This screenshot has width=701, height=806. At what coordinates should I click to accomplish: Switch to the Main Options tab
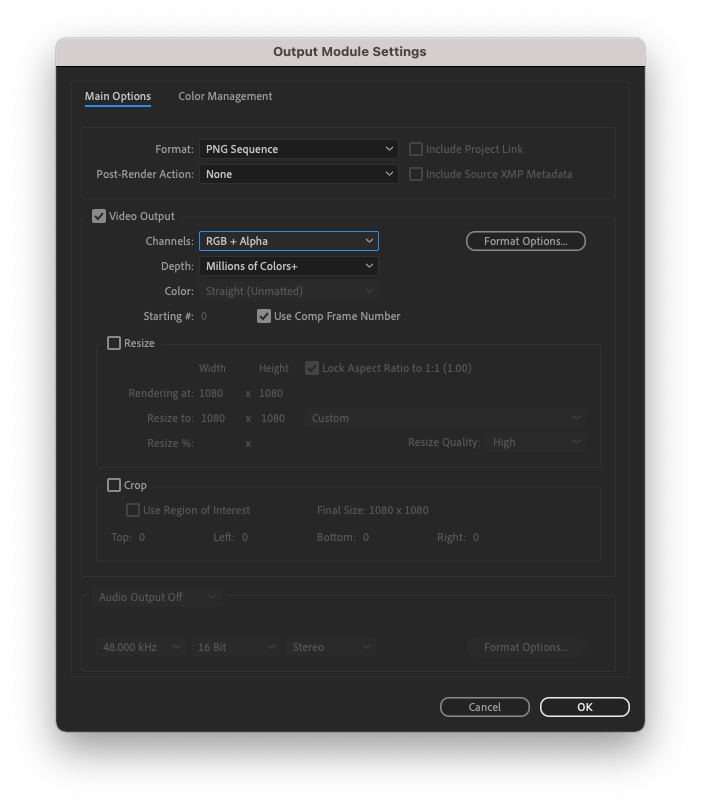pos(118,96)
